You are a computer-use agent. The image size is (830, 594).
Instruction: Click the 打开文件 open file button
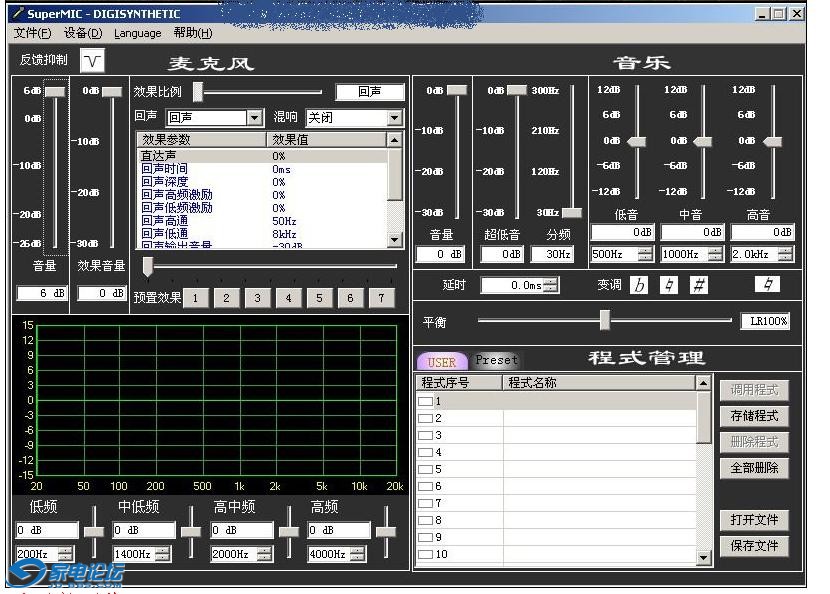click(x=754, y=520)
